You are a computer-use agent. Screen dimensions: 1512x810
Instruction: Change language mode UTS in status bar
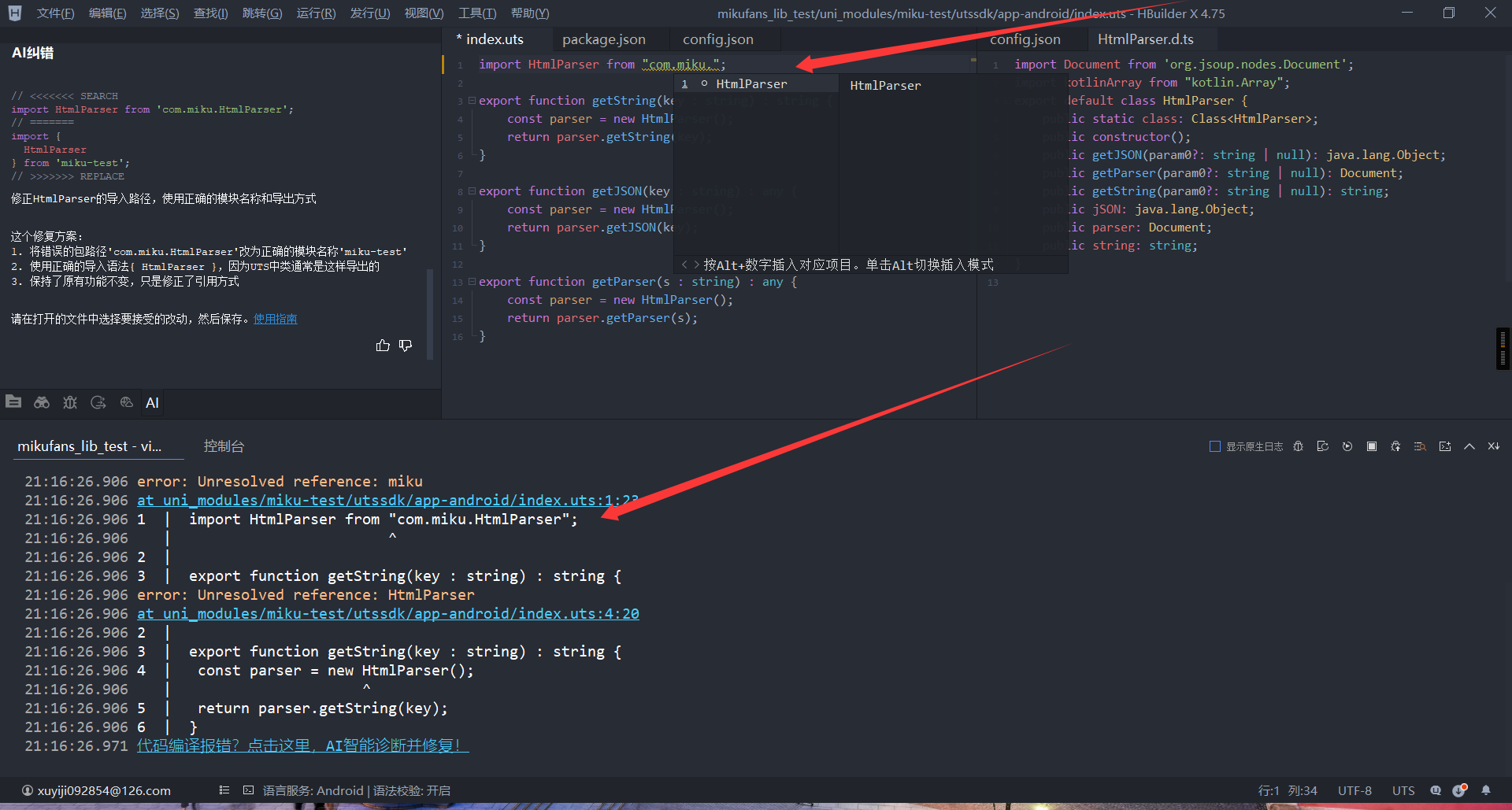(x=1403, y=790)
